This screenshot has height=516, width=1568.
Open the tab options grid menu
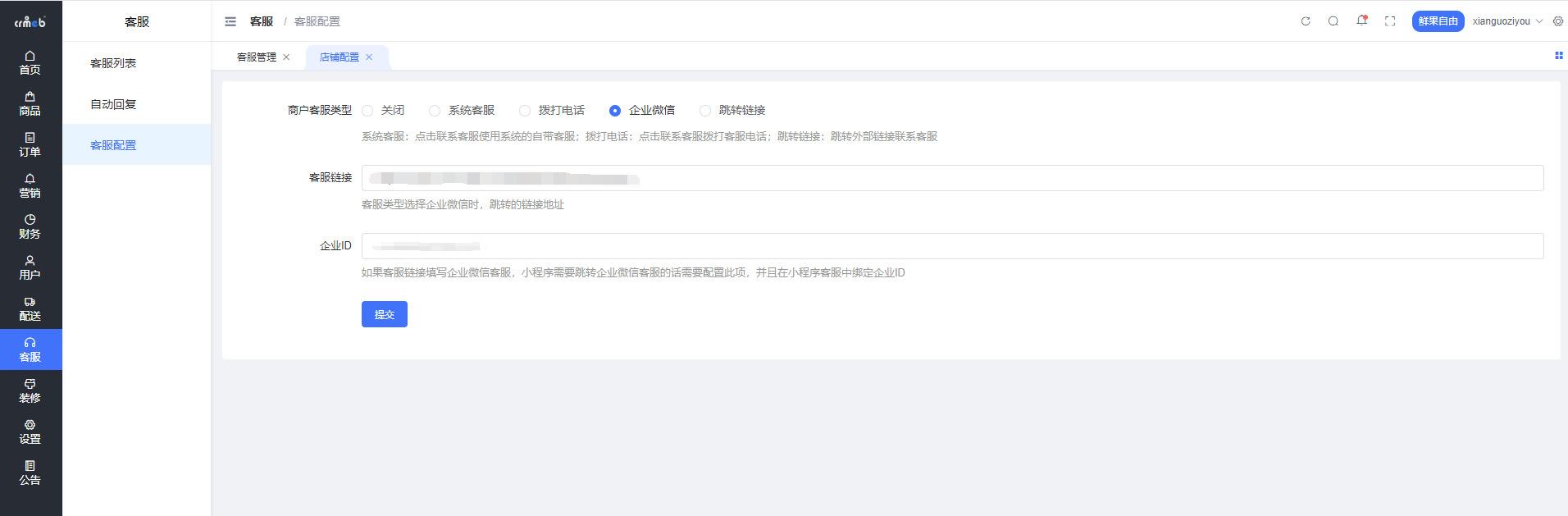pyautogui.click(x=1558, y=56)
